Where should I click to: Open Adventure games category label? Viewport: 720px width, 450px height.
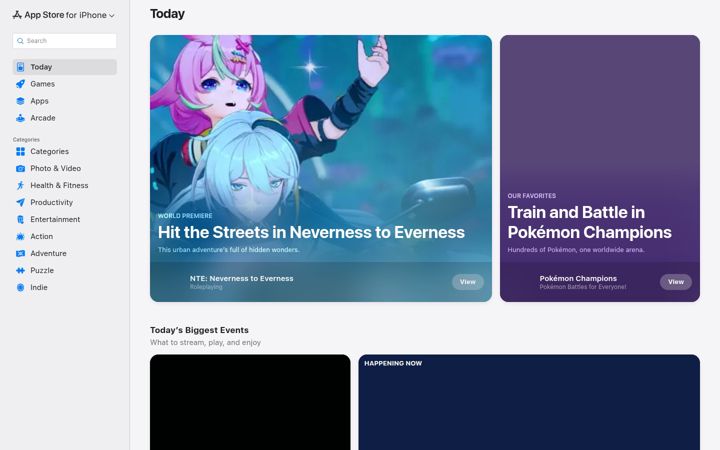pyautogui.click(x=48, y=253)
